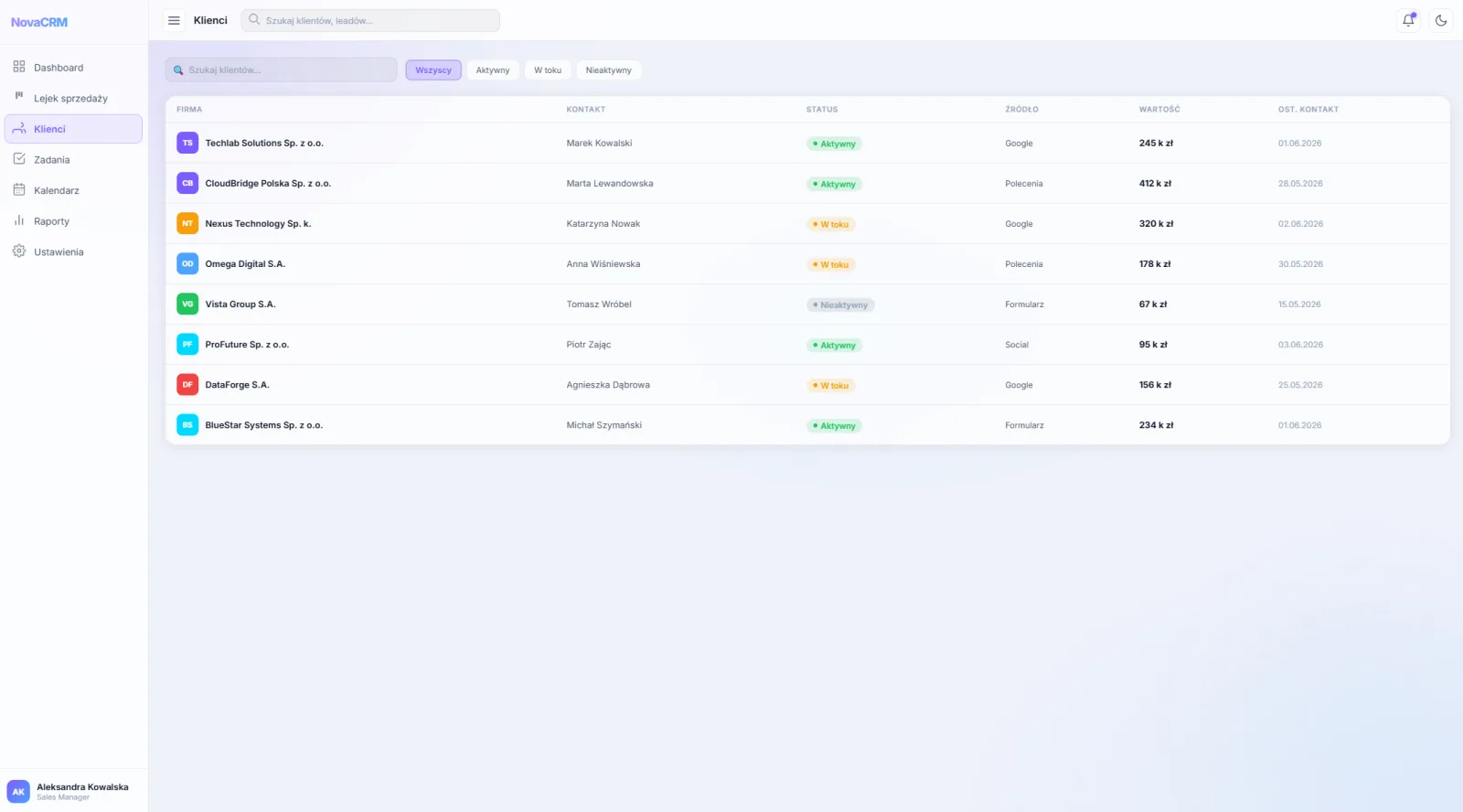Open Lejek sprzedaży in sidebar
This screenshot has height=812, width=1463.
coord(73,98)
